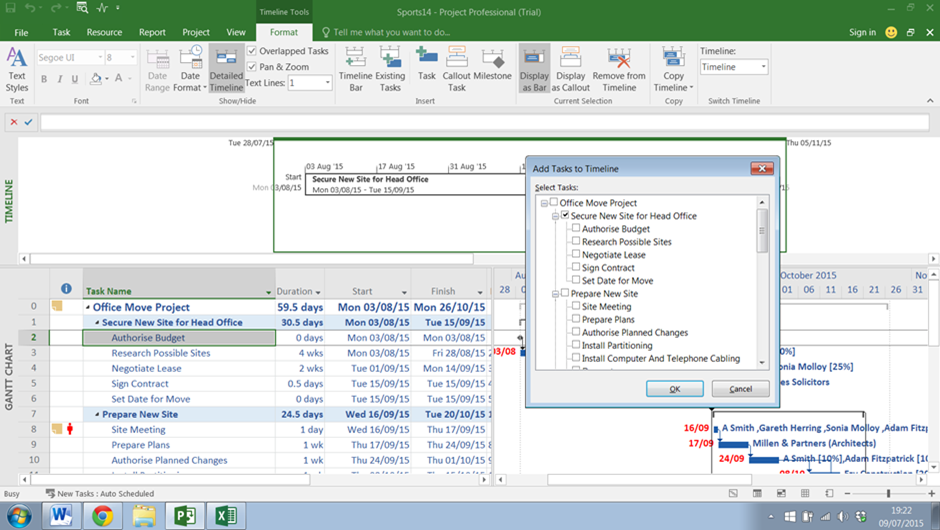Select Display as Callout

click(571, 70)
